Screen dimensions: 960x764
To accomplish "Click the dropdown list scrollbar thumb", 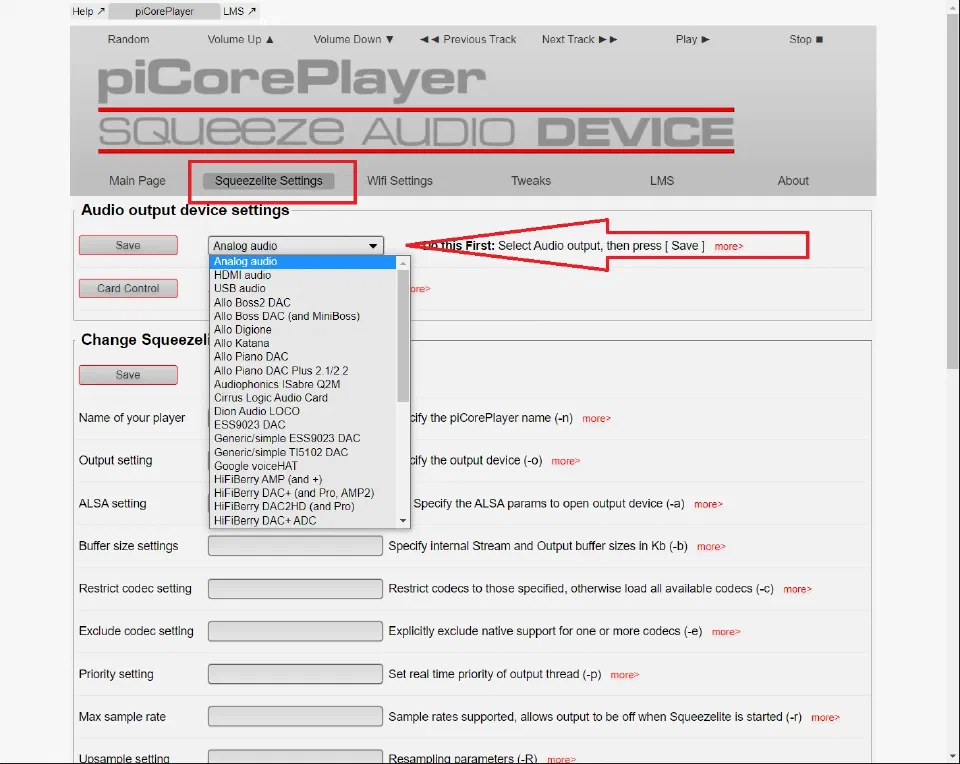I will (x=403, y=335).
